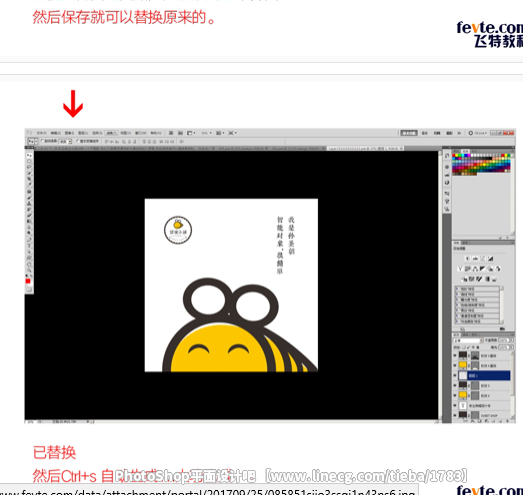Add a Brightness/Contrast adjustment
This screenshot has height=495, width=523.
[x=467, y=258]
